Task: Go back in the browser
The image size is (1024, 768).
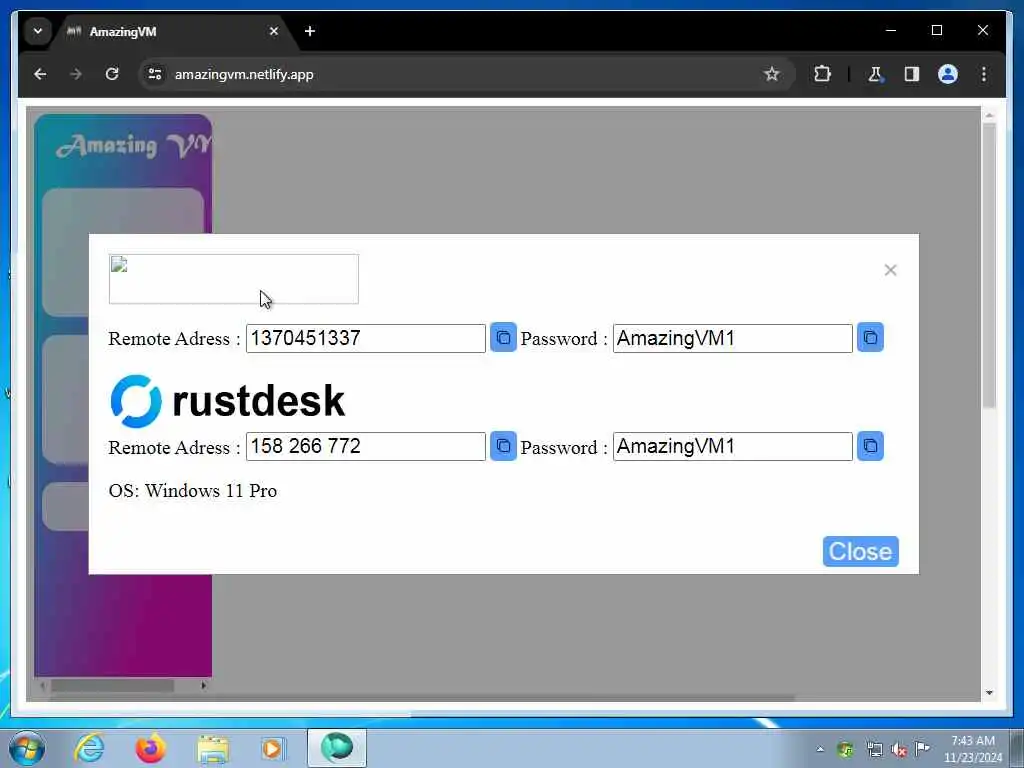Action: tap(40, 74)
